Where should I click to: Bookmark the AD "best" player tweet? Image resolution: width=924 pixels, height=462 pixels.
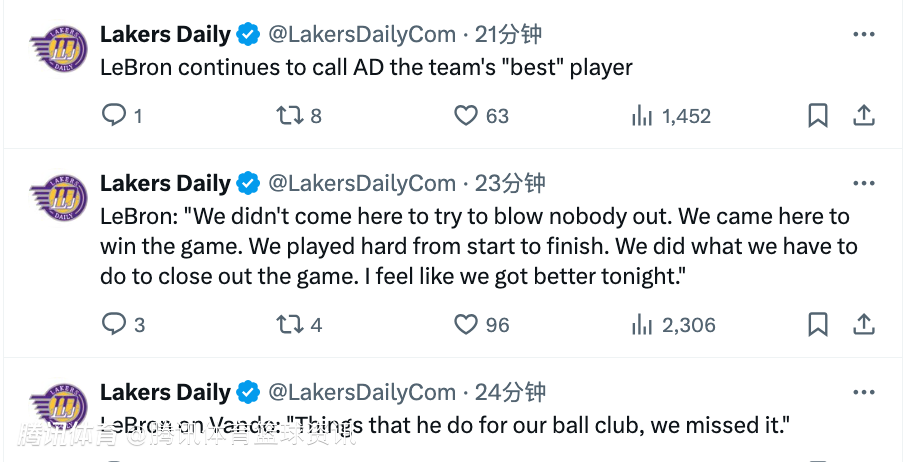[x=818, y=116]
